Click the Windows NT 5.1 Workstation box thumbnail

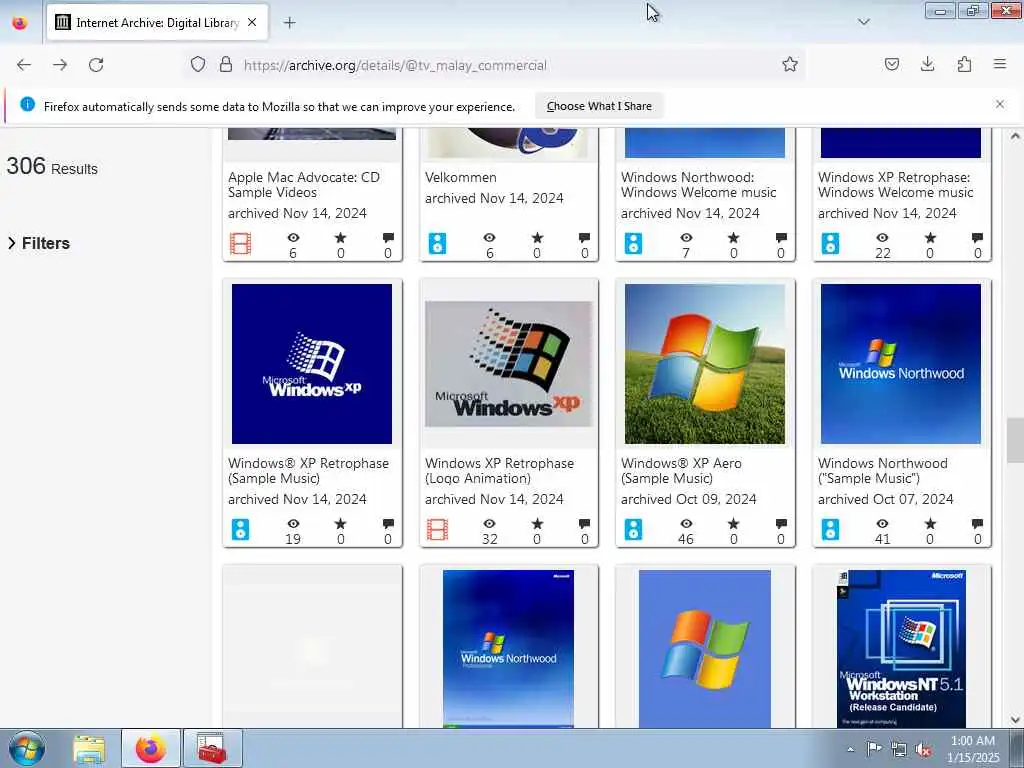pos(901,648)
